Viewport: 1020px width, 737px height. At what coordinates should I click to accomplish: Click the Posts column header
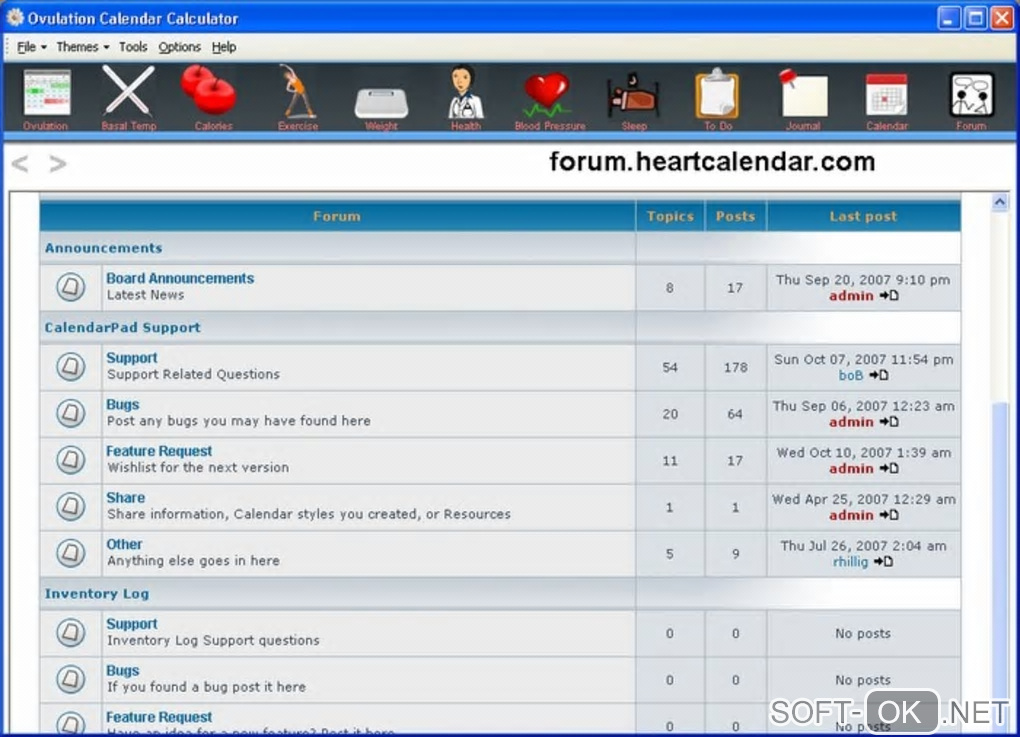736,217
